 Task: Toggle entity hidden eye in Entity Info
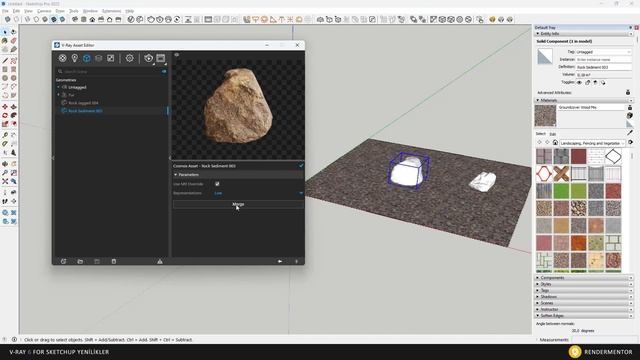[x=579, y=82]
